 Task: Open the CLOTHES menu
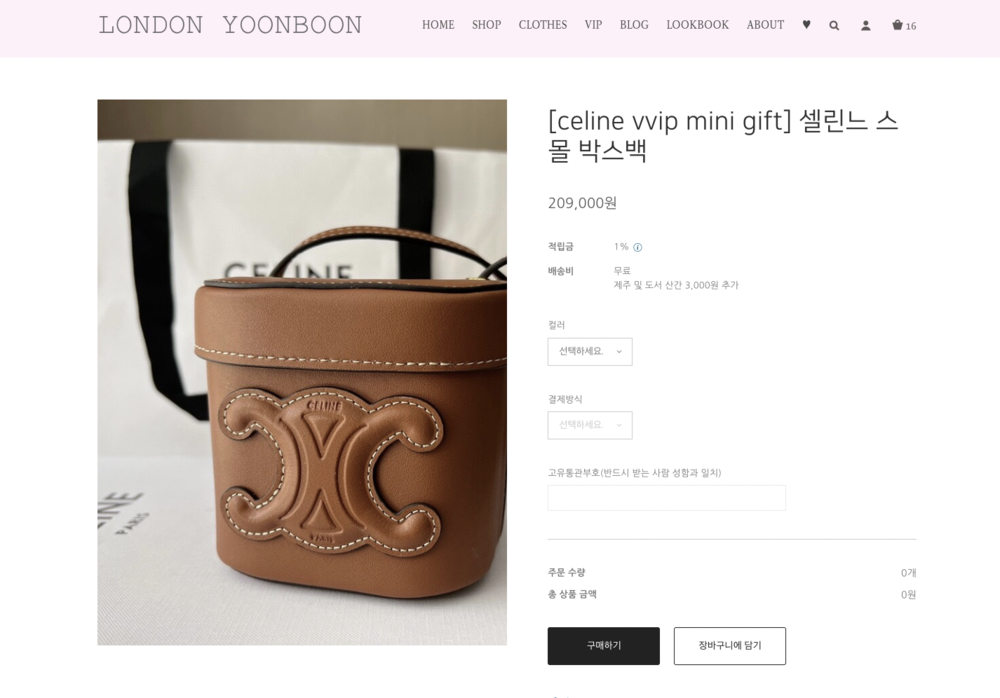pyautogui.click(x=542, y=25)
